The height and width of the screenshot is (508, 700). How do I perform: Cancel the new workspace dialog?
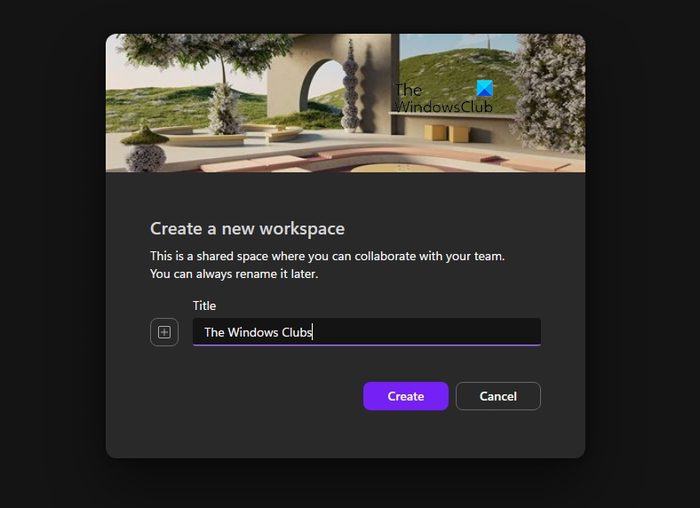pyautogui.click(x=498, y=396)
